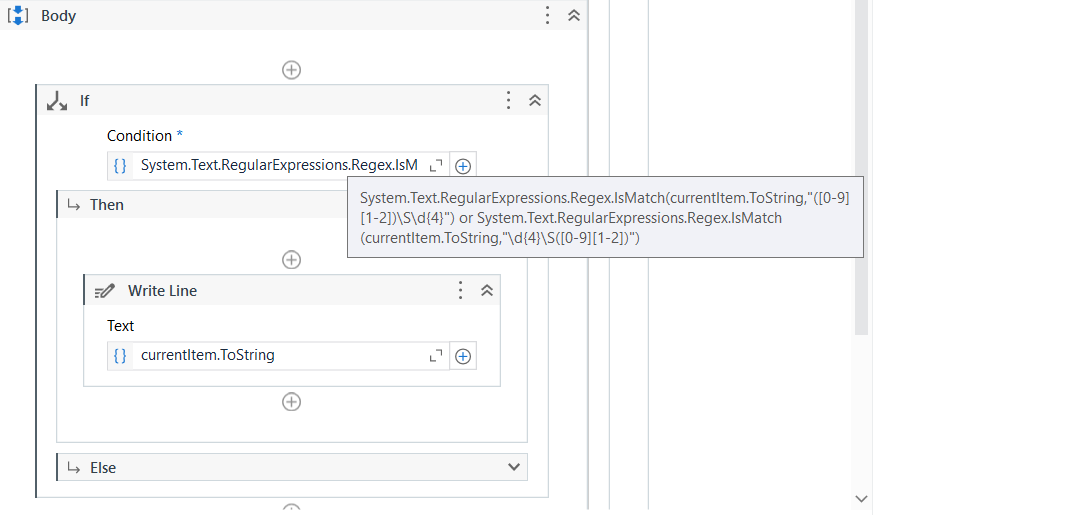
Task: Collapse the Write Line activity
Action: [x=487, y=291]
